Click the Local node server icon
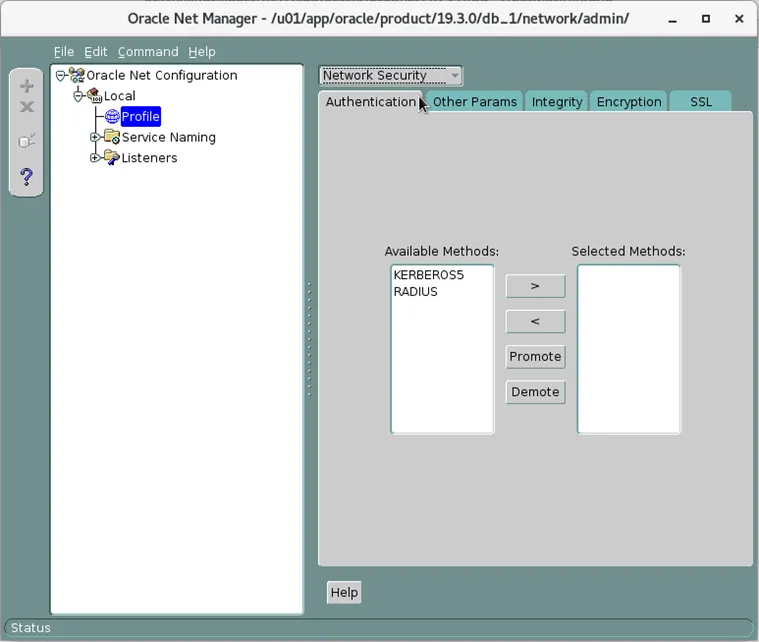This screenshot has height=642, width=759. [94, 95]
